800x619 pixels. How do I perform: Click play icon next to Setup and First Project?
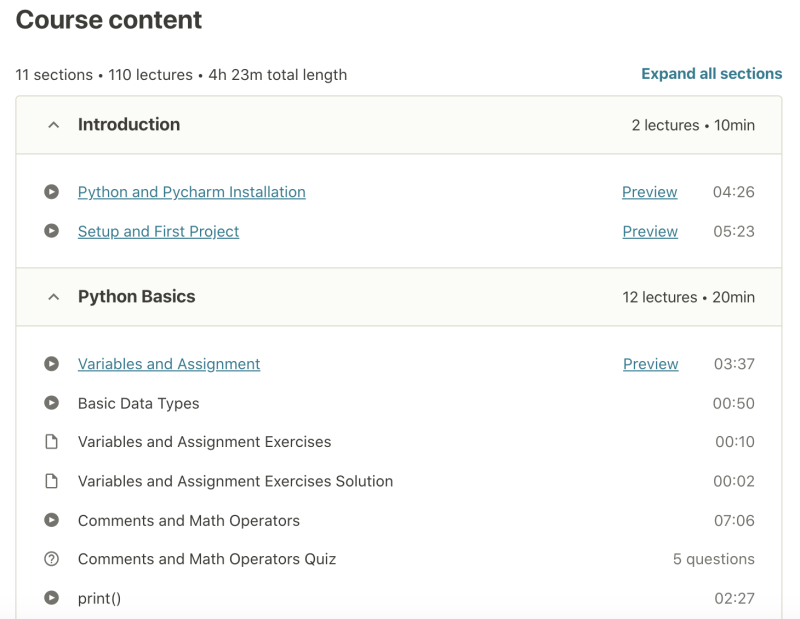pyautogui.click(x=52, y=231)
